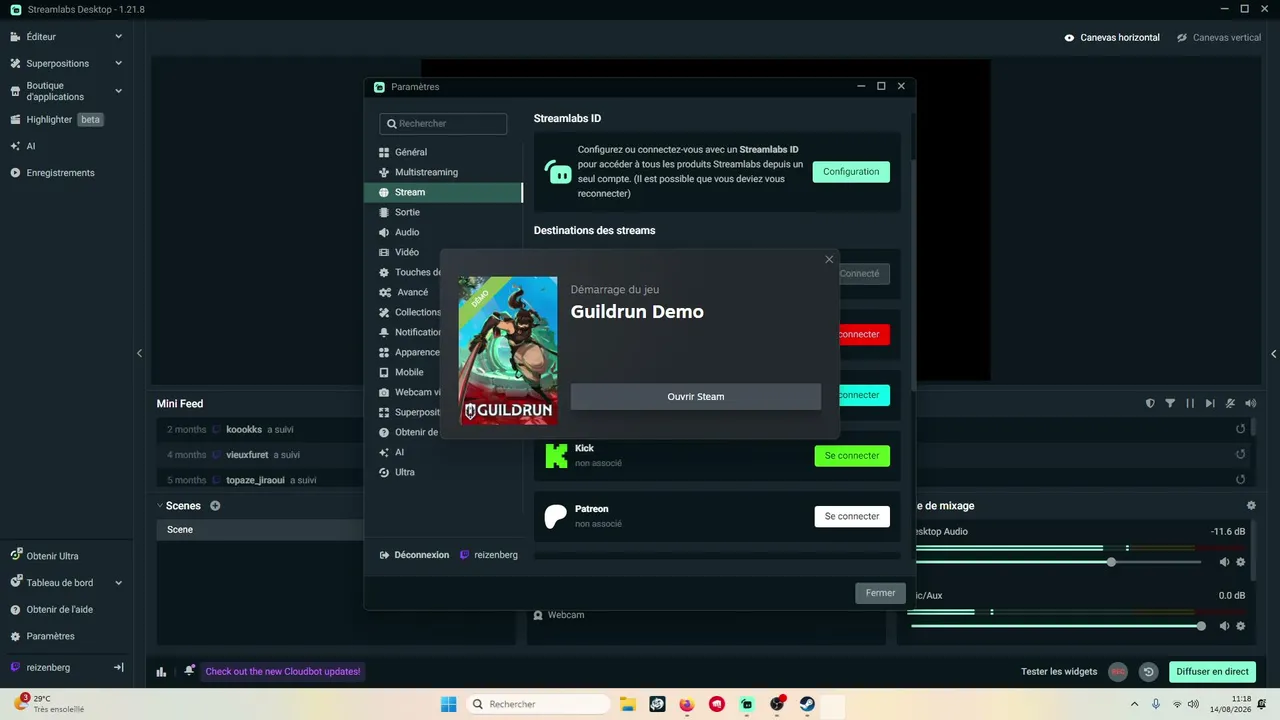
Task: Mute the Mic/Aux source
Action: point(1224,626)
